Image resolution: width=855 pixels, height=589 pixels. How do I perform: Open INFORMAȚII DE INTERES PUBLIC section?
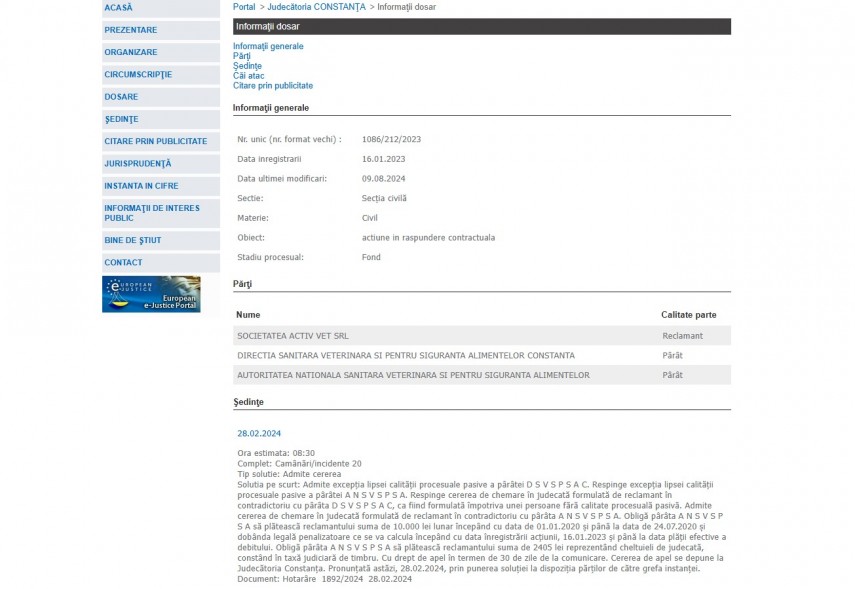[x=151, y=213]
